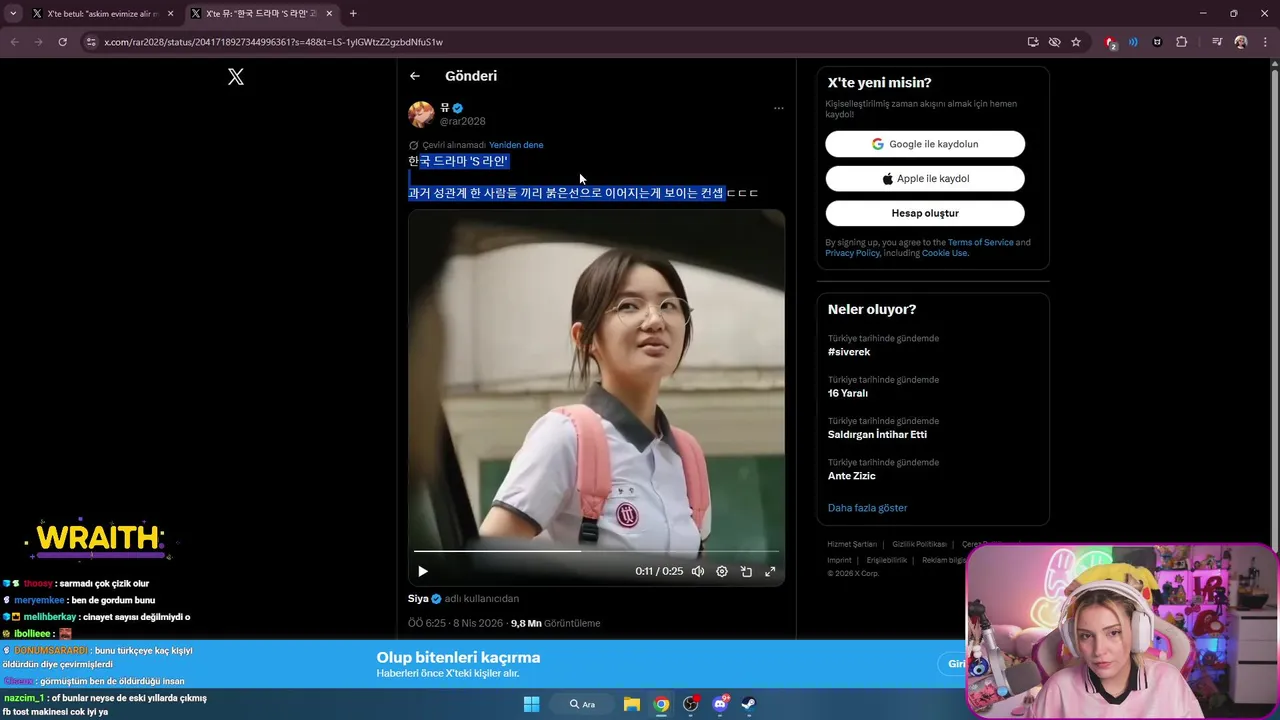Viewport: 1280px width, 720px height.
Task: Open Imprint footer link
Action: (x=839, y=560)
